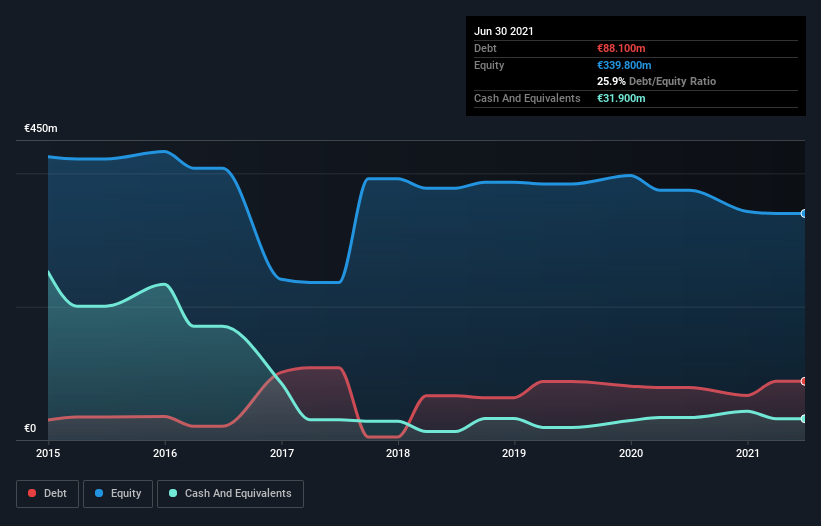The width and height of the screenshot is (821, 526).
Task: Toggle the Debt series legend button
Action: coord(48,494)
